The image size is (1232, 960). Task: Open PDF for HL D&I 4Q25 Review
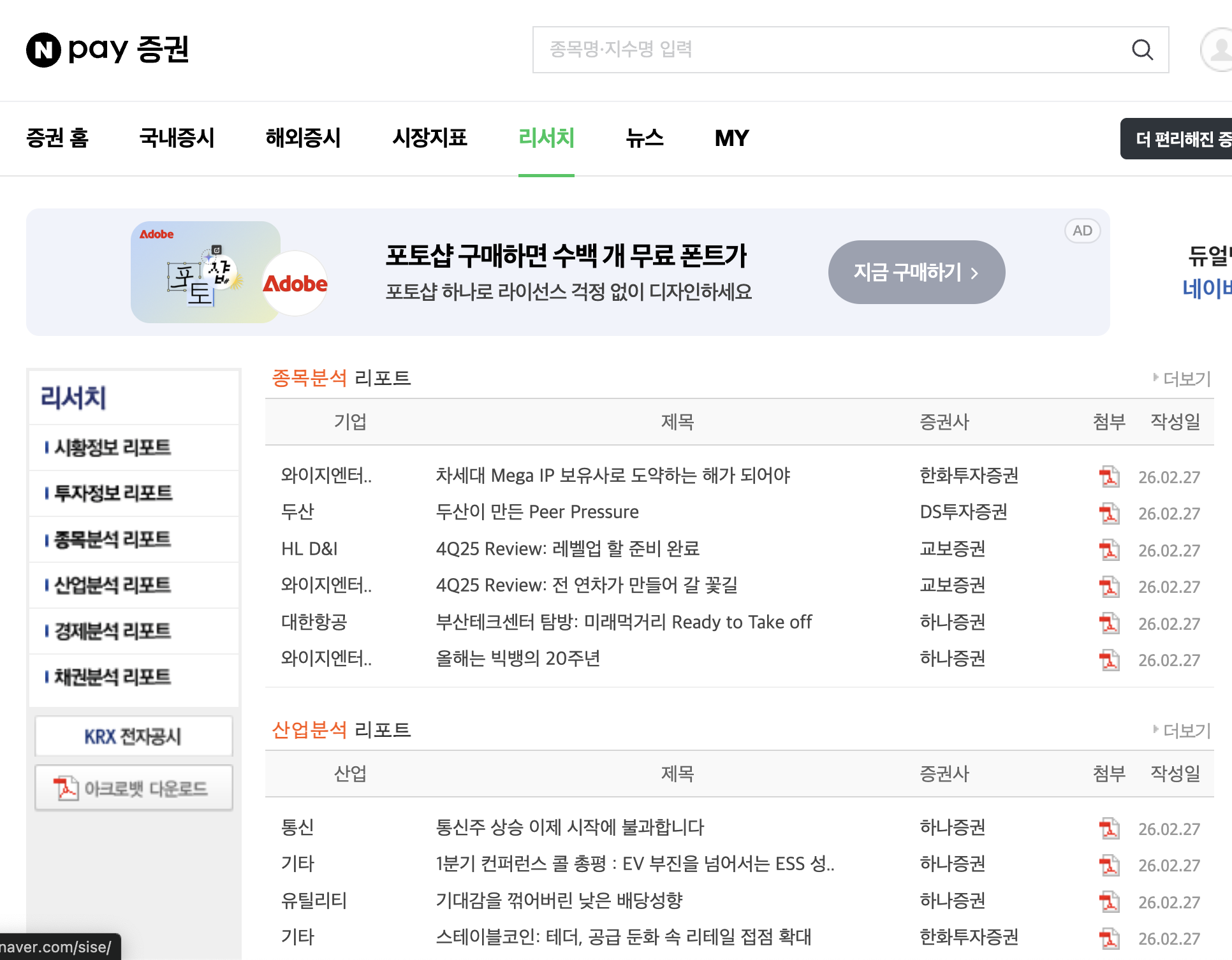pyautogui.click(x=1109, y=549)
